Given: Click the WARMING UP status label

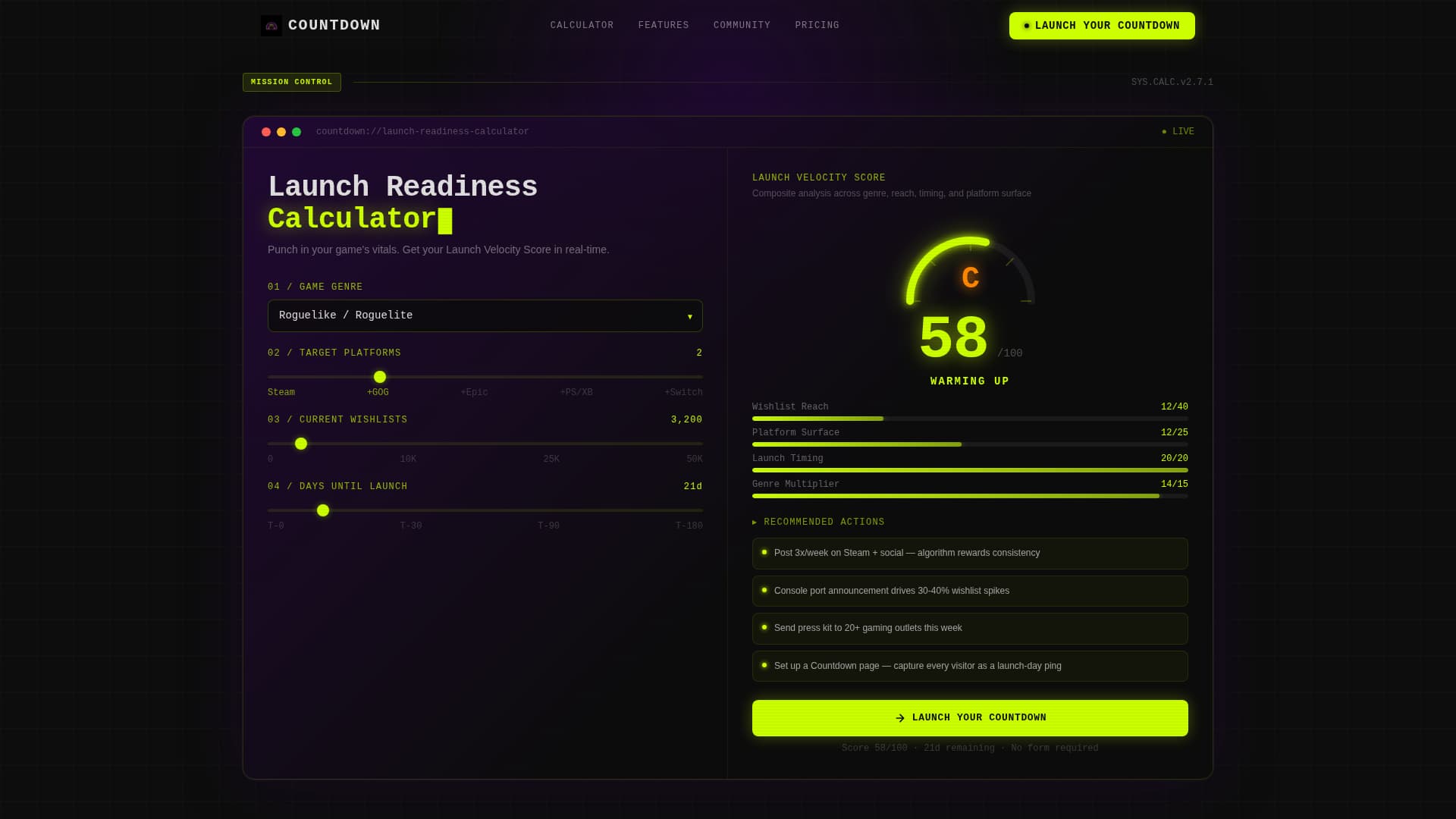Looking at the screenshot, I should (970, 381).
